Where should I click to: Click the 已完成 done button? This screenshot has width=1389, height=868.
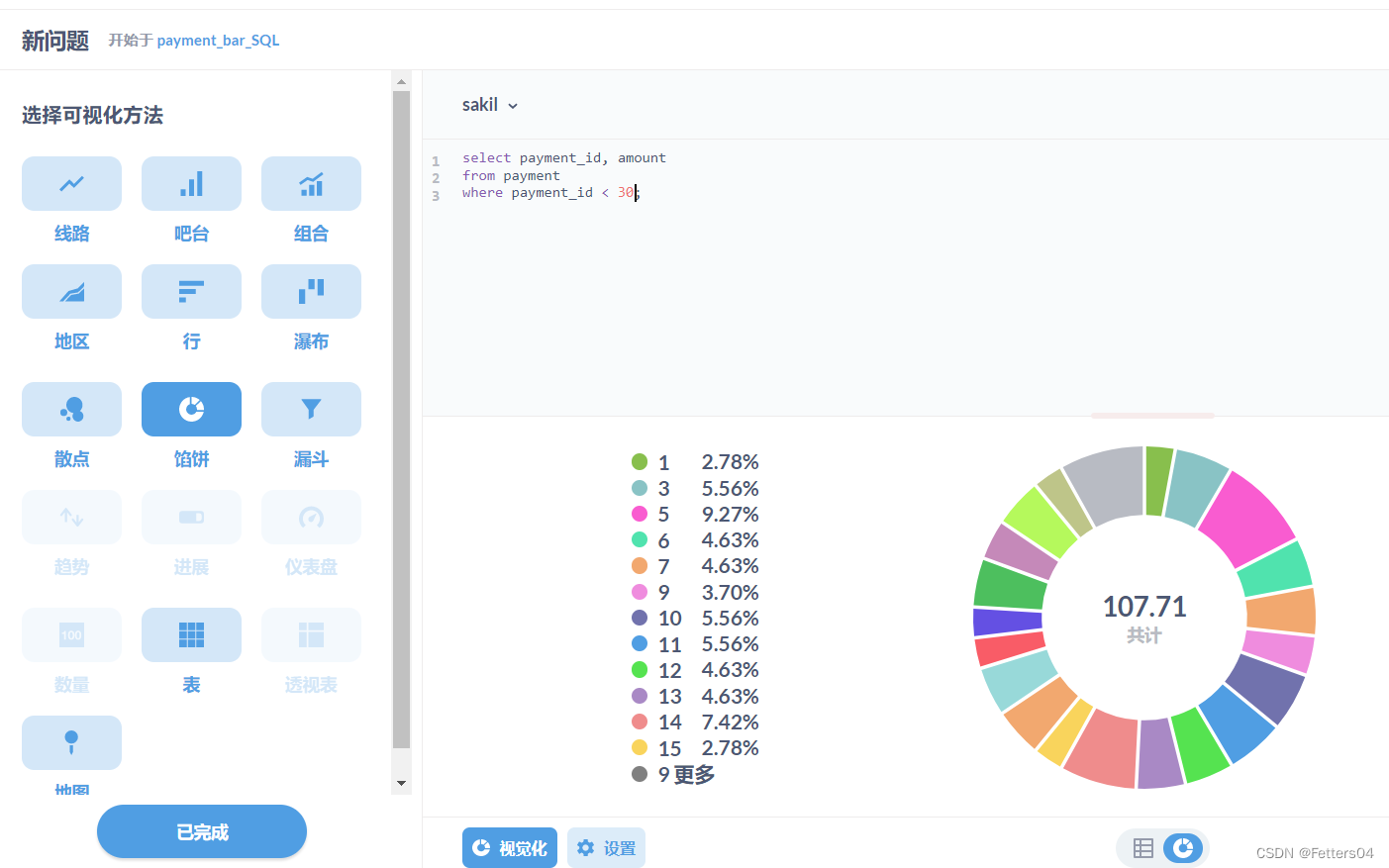pos(202,831)
